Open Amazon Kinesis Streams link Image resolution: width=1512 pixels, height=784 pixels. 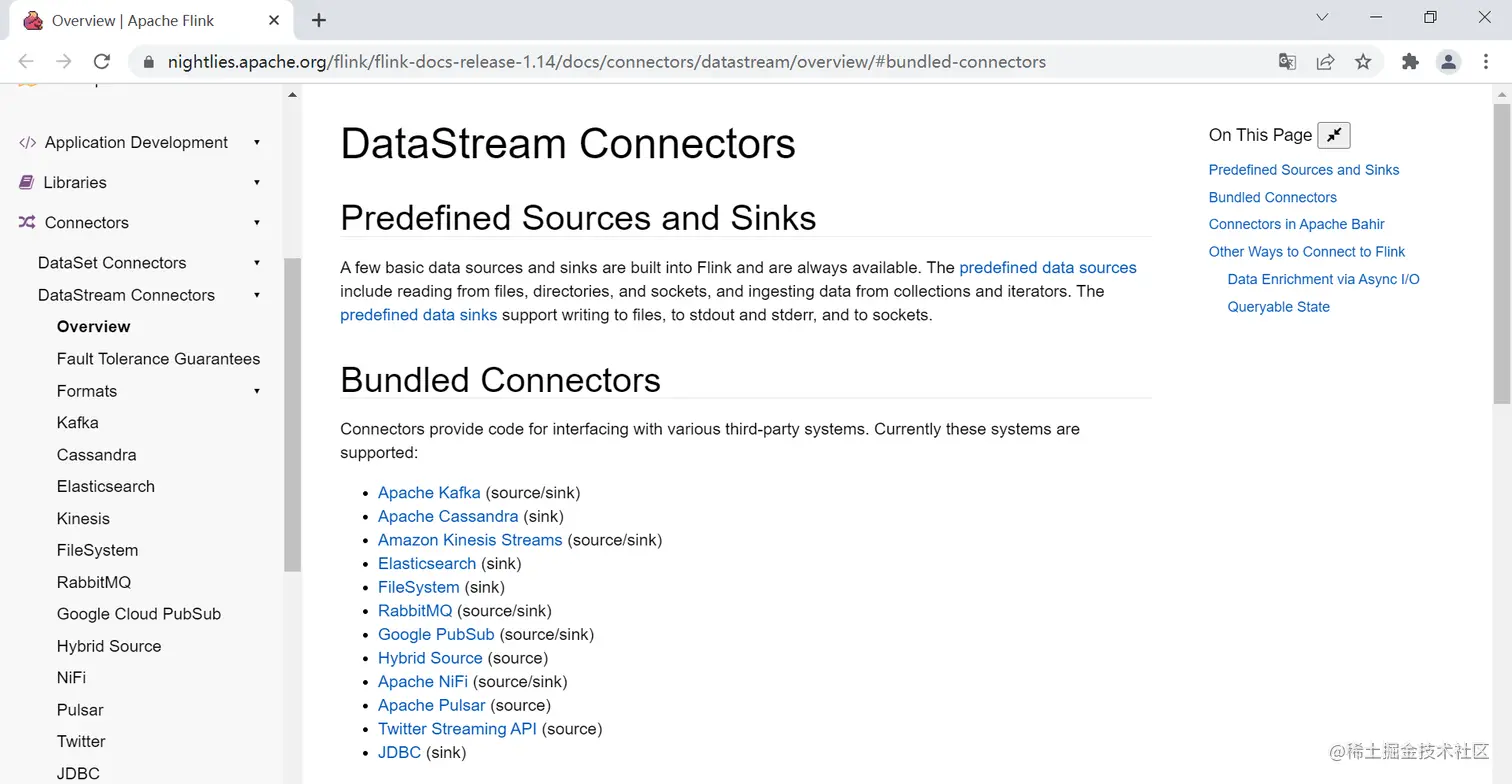tap(470, 540)
